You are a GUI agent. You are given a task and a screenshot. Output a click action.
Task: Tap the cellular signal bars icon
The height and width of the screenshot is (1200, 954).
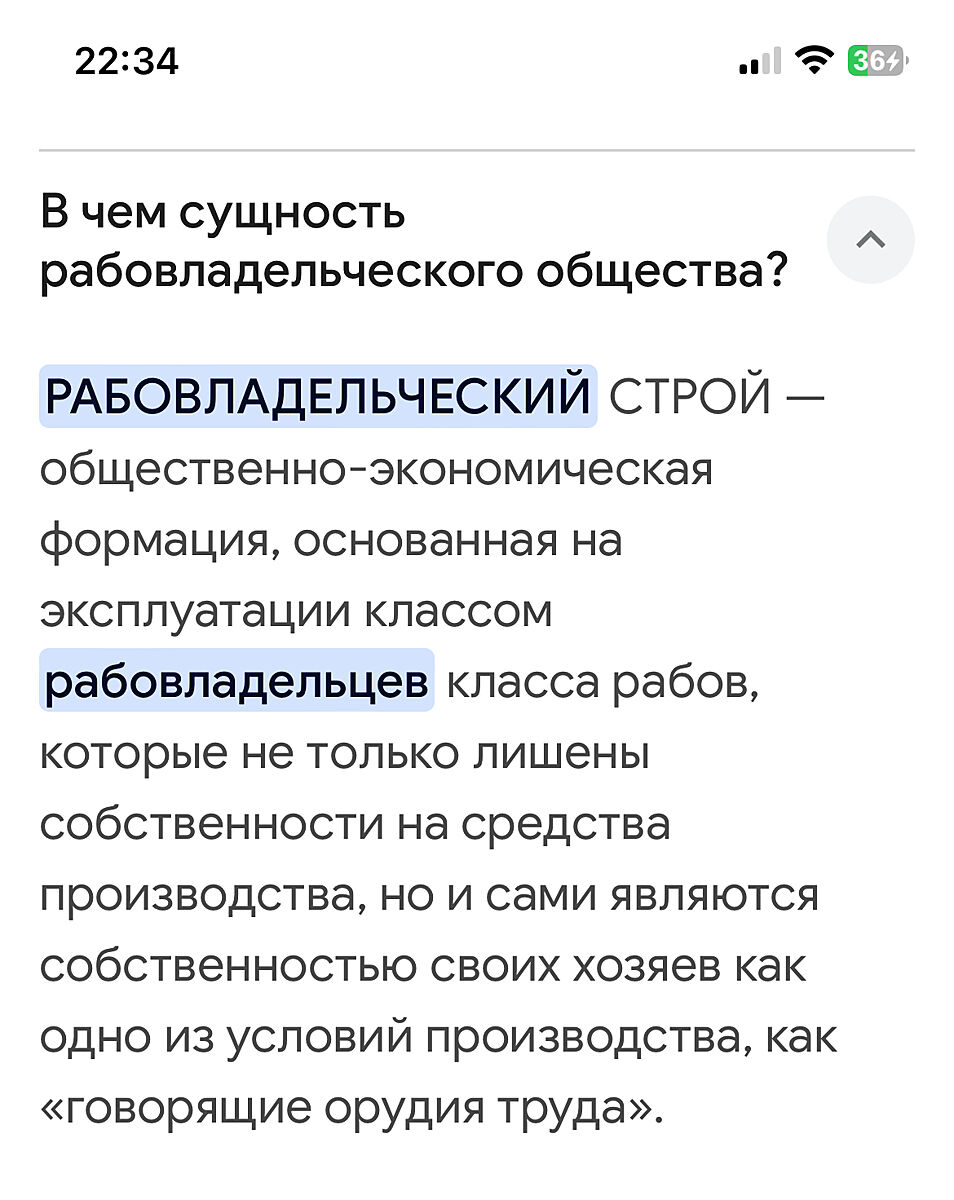pyautogui.click(x=759, y=64)
